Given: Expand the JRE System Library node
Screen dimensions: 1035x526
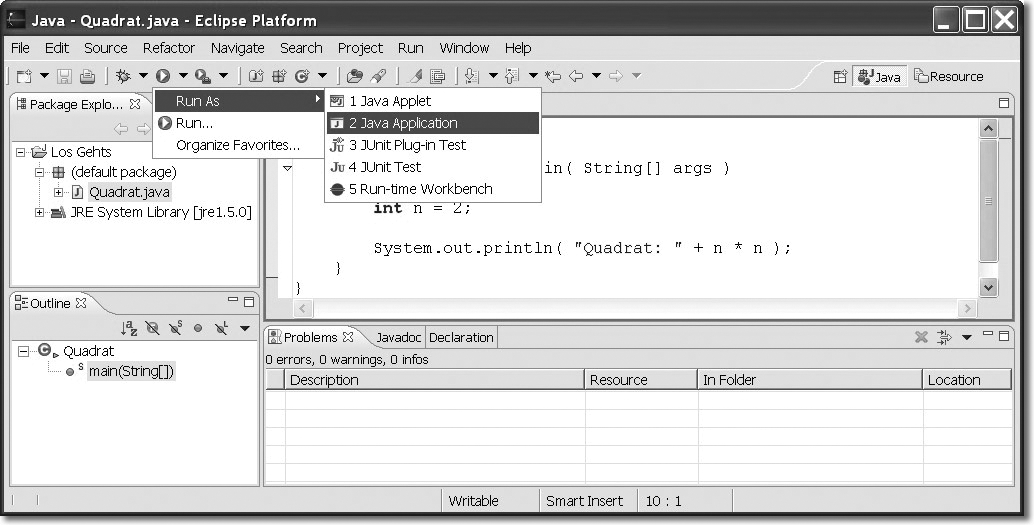Looking at the screenshot, I should pyautogui.click(x=40, y=212).
